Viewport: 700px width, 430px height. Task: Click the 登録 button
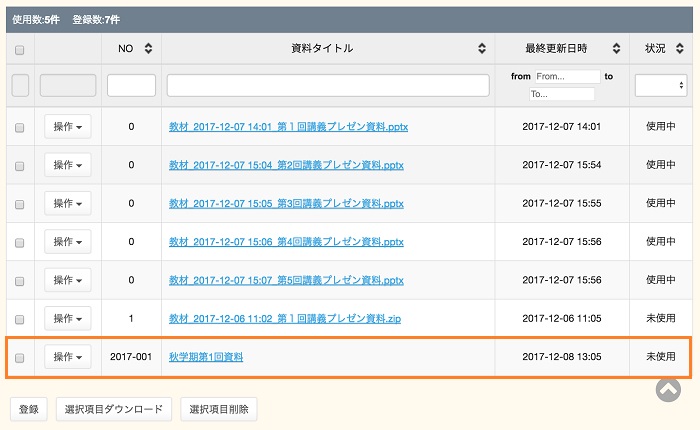click(x=29, y=409)
